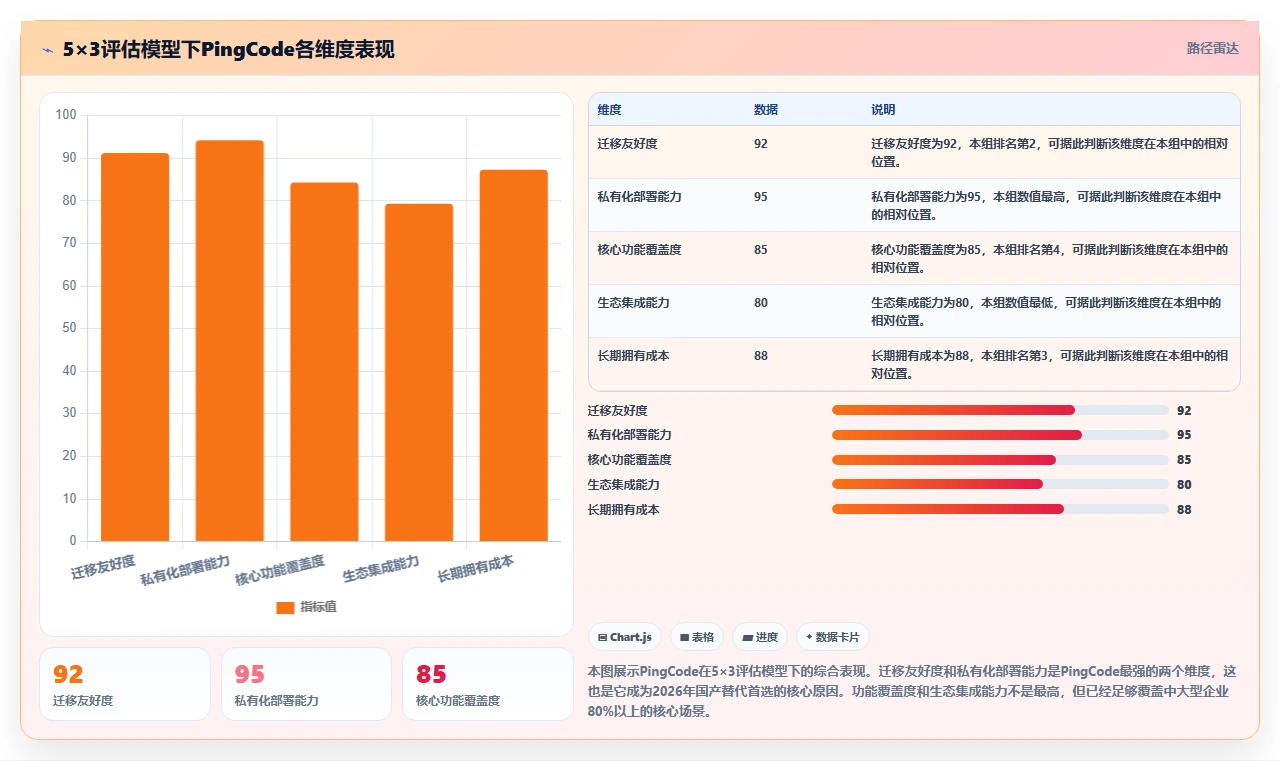Toggle the 指标值 legend color box
This screenshot has height=761, width=1280.
point(285,607)
